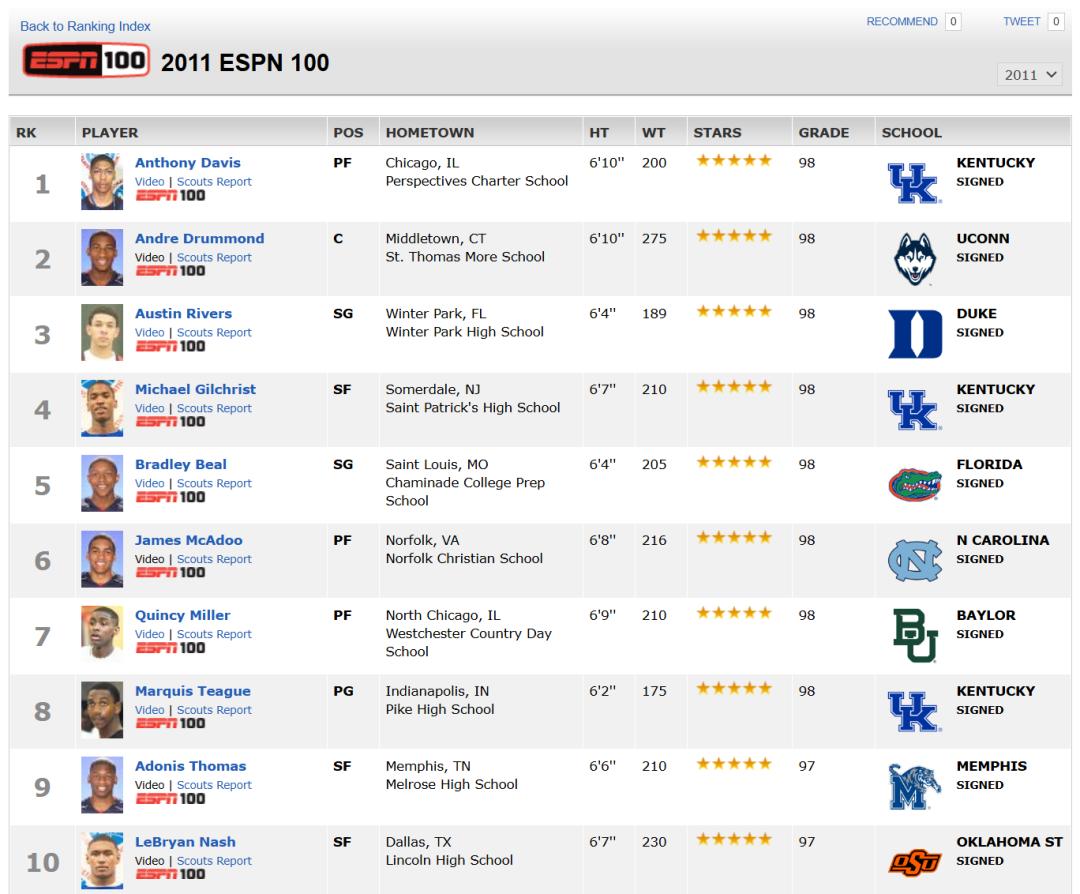Click the Tweet button
The image size is (1080, 894).
(1022, 21)
